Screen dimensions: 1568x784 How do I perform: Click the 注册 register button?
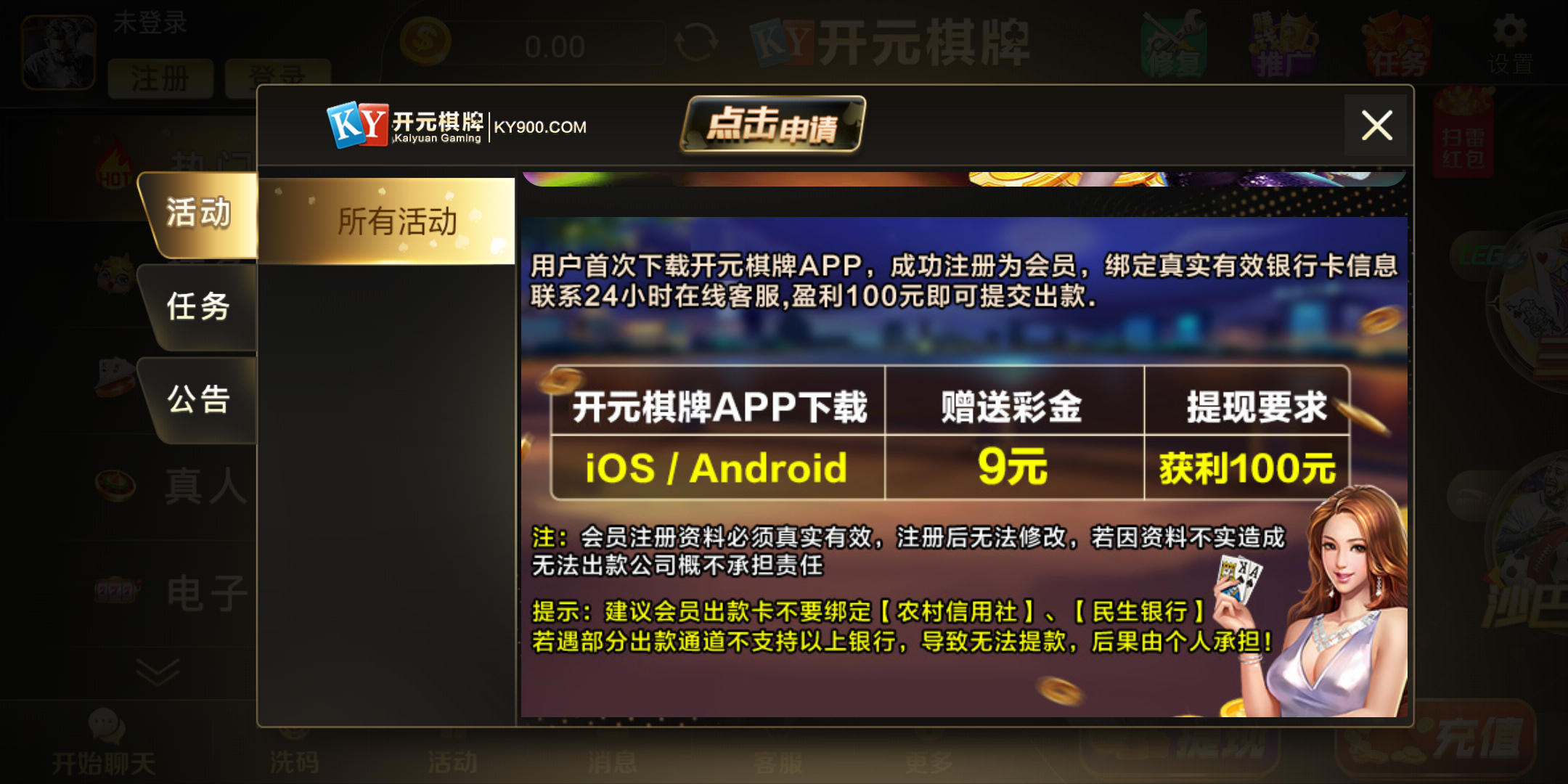click(160, 78)
